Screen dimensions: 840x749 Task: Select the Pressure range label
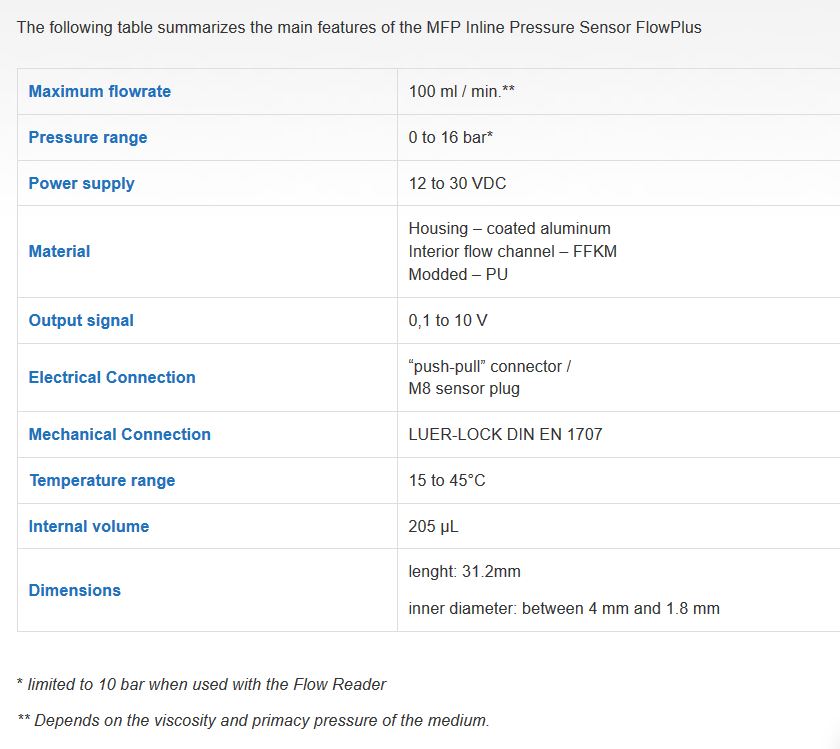[88, 137]
